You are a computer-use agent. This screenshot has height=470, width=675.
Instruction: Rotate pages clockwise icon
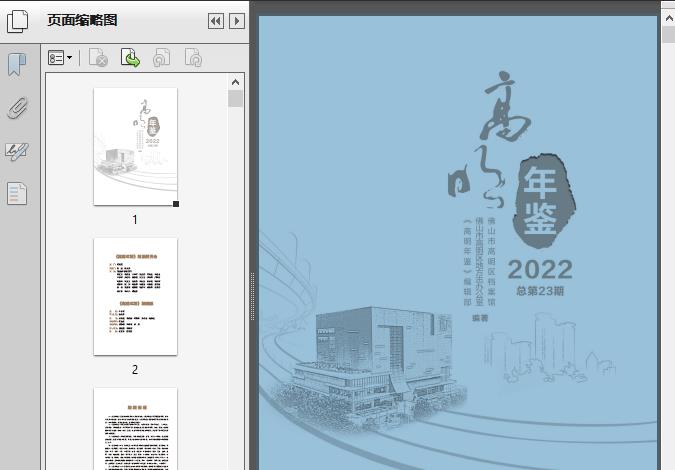193,58
